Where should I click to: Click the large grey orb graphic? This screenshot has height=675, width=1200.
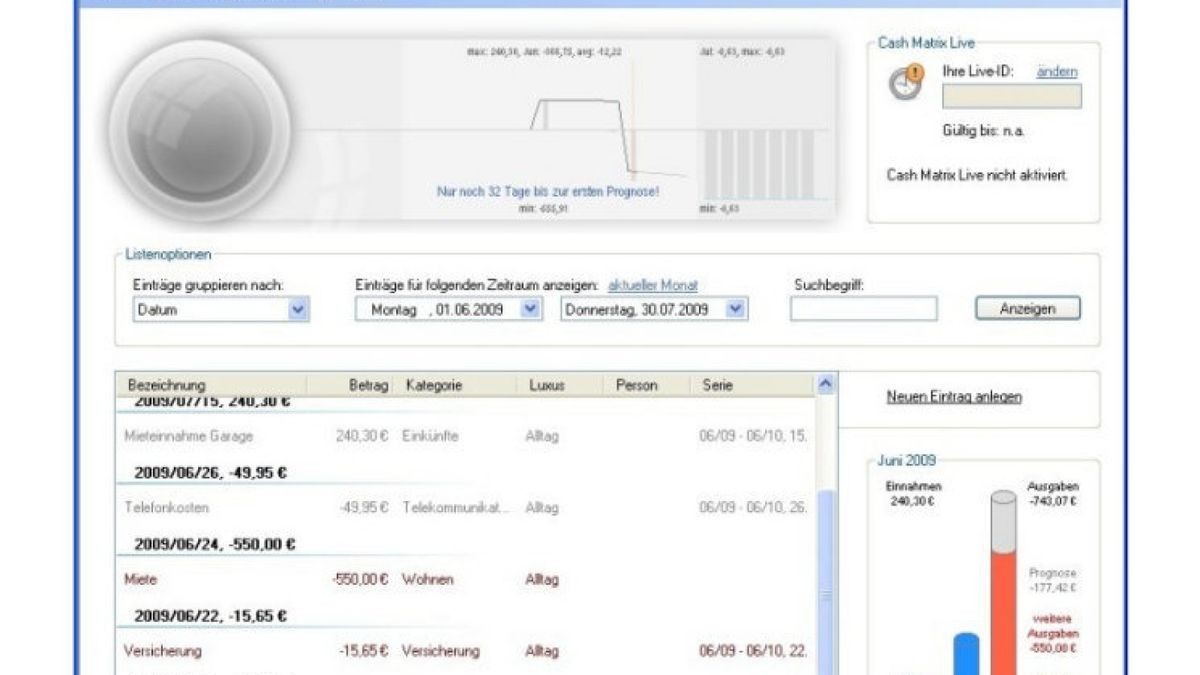[199, 130]
